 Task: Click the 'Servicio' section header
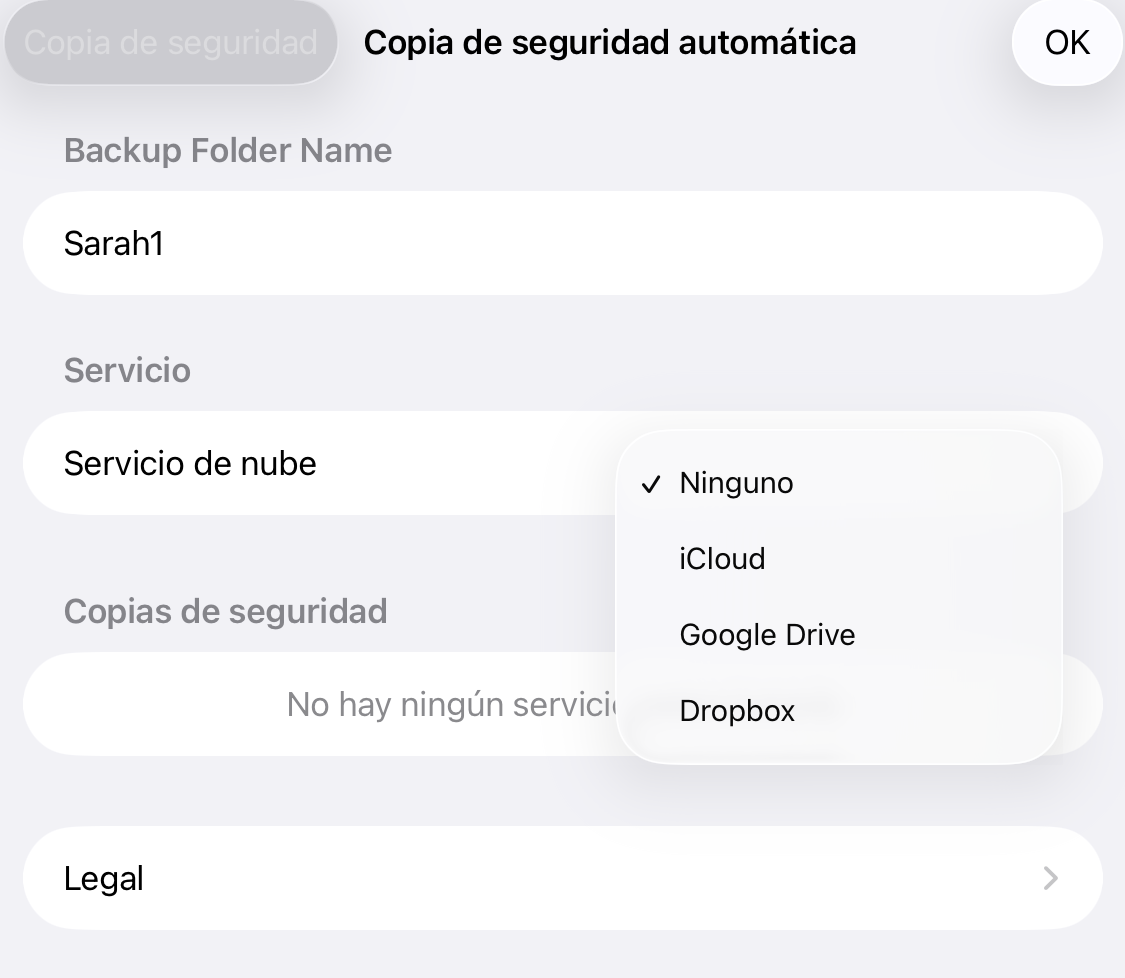point(127,371)
